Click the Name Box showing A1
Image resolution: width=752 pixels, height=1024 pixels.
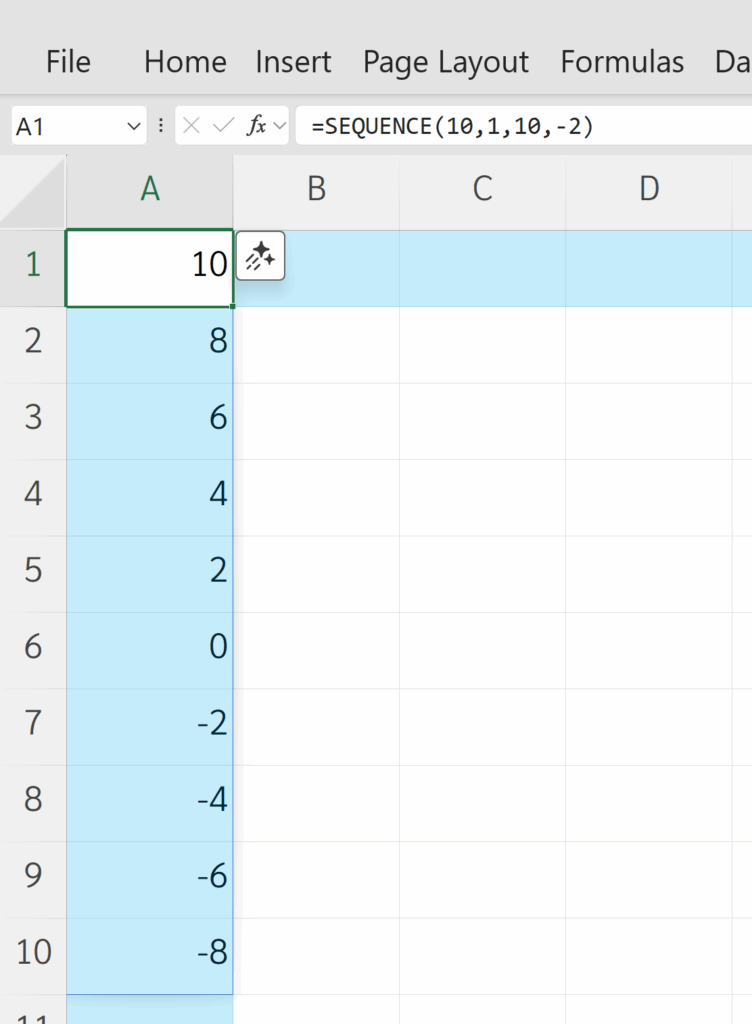click(65, 127)
